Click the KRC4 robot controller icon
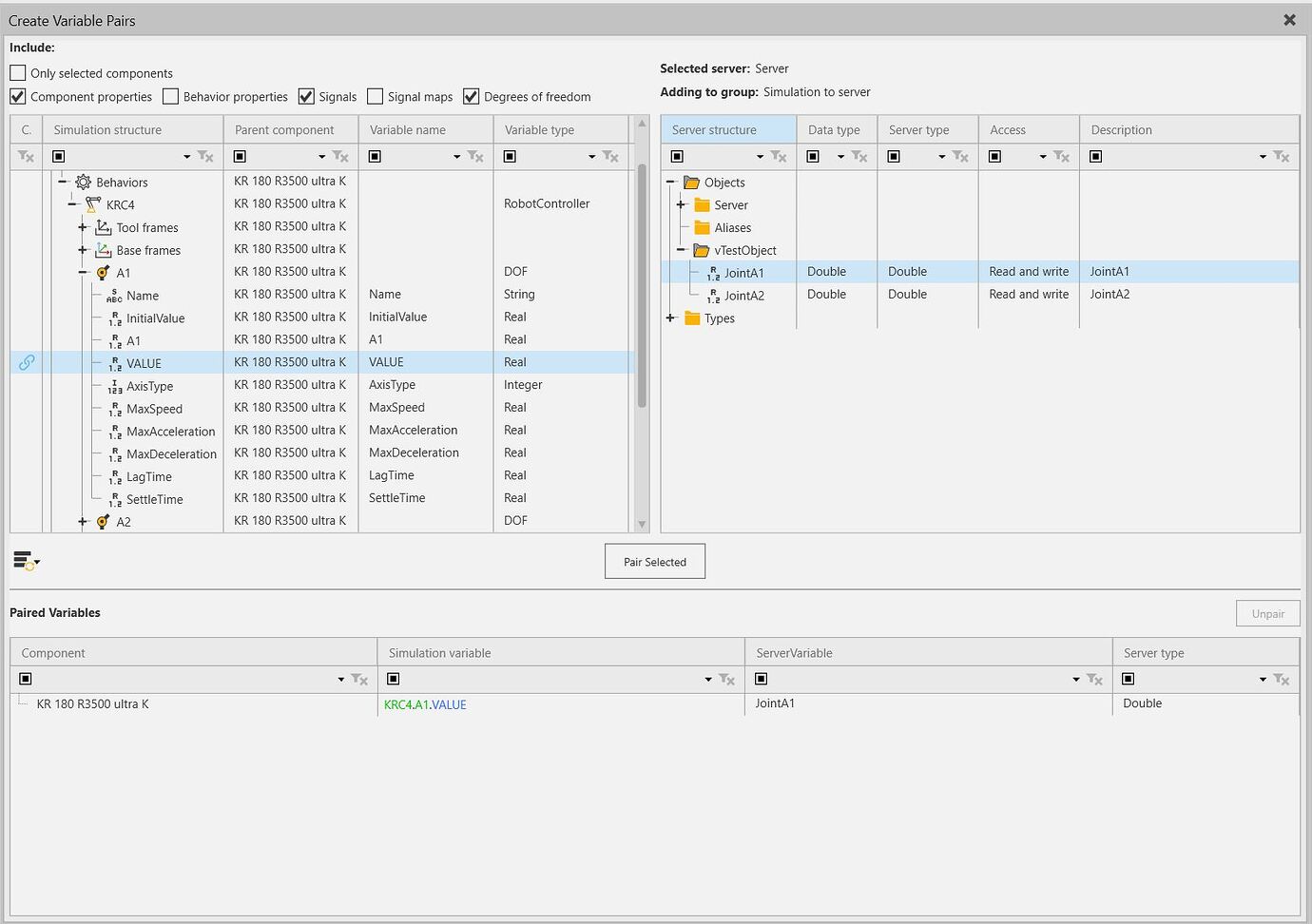The width and height of the screenshot is (1312, 924). pyautogui.click(x=93, y=204)
